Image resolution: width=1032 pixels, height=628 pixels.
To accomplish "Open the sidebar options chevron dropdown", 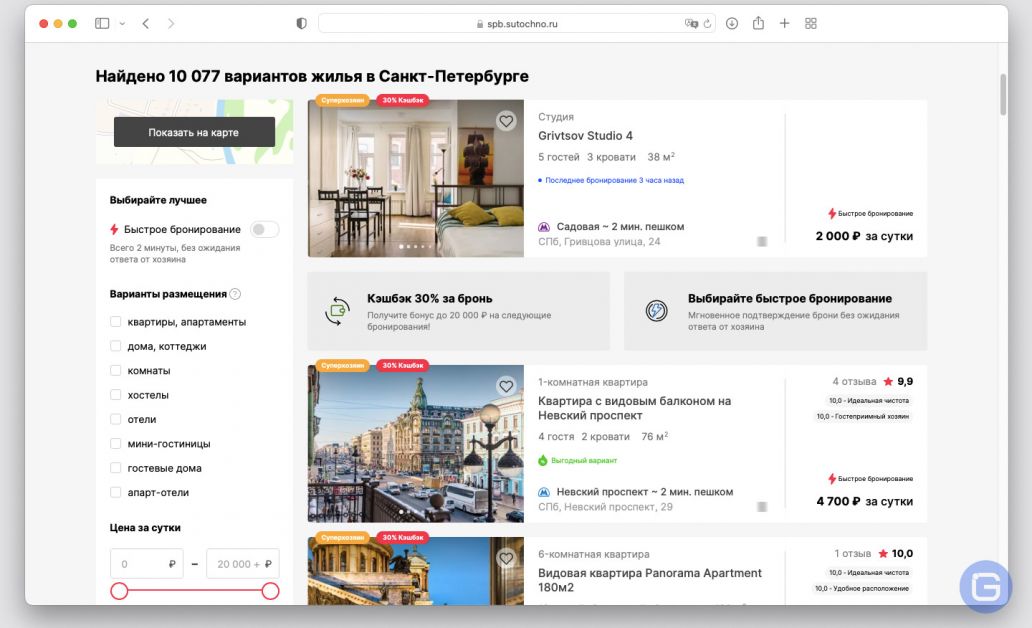I will coord(122,24).
